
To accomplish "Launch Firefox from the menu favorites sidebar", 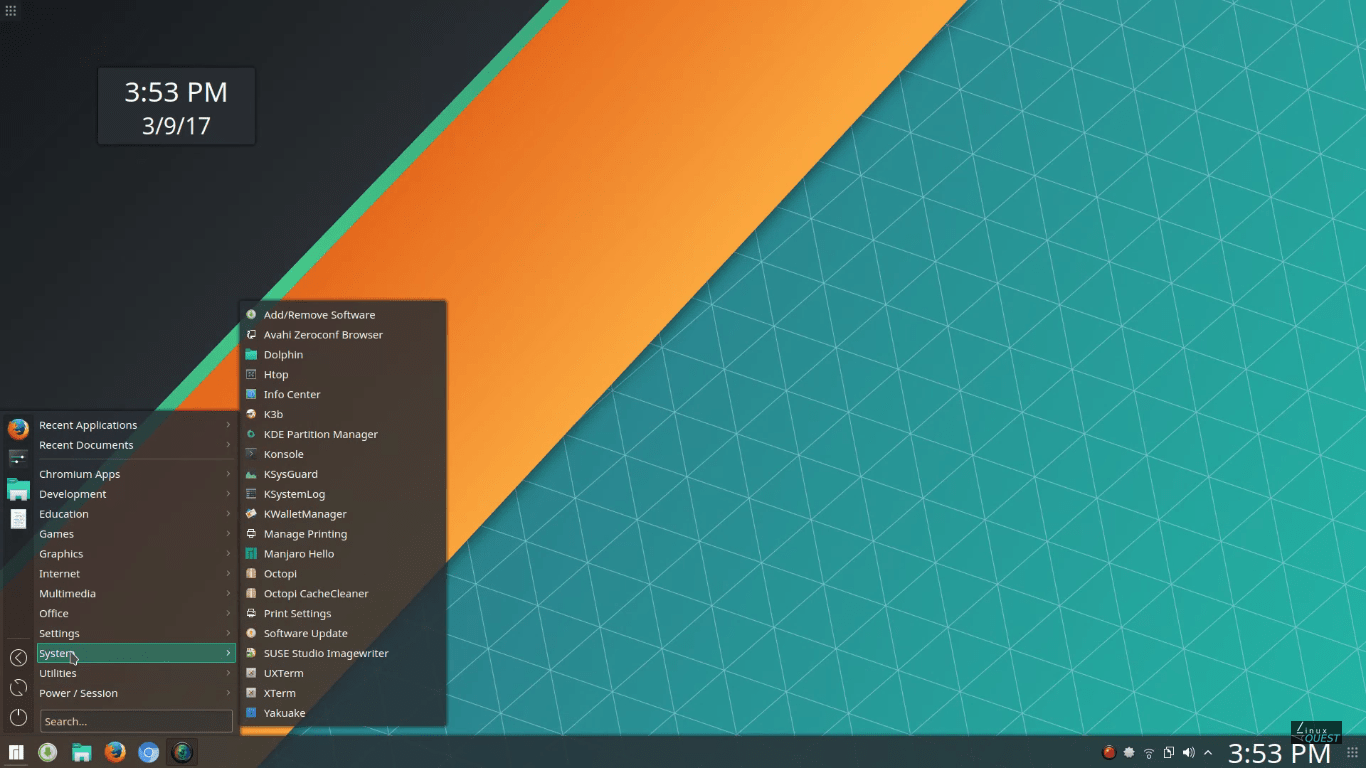I will coord(18,429).
